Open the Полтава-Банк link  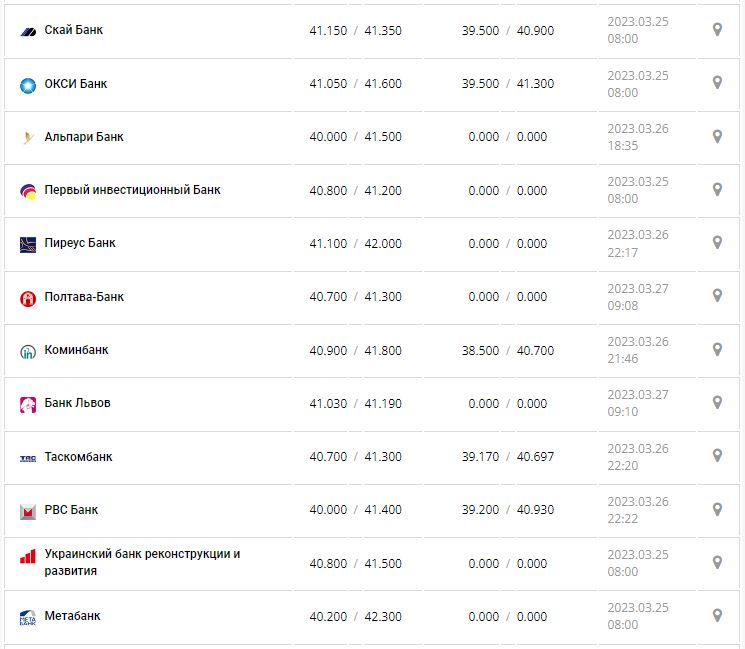(84, 297)
